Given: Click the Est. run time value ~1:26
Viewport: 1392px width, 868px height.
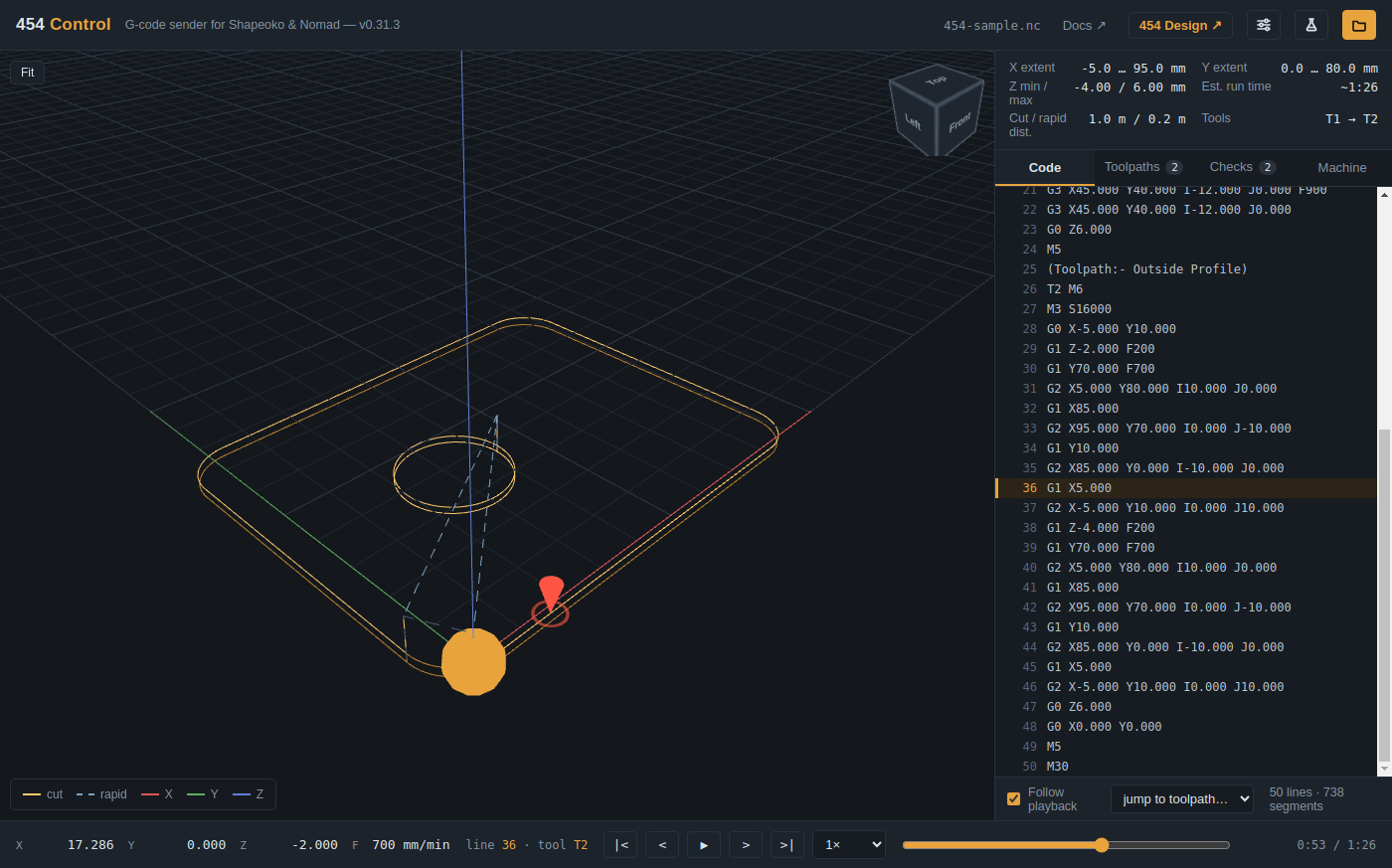Looking at the screenshot, I should (x=1359, y=87).
